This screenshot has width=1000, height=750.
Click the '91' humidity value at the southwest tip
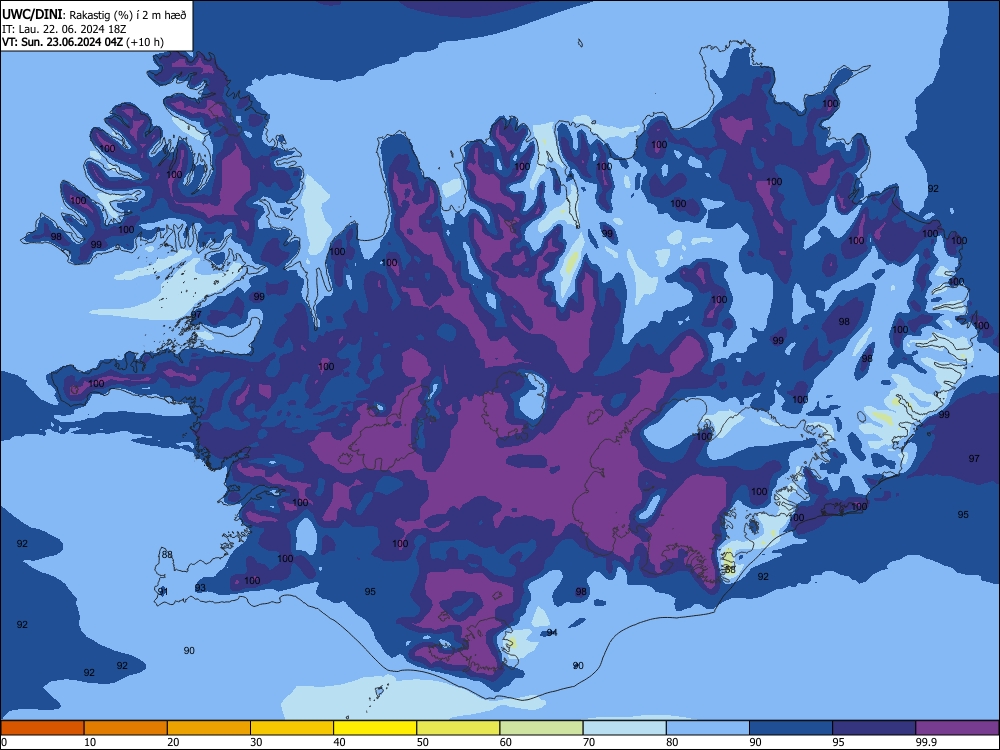point(163,592)
